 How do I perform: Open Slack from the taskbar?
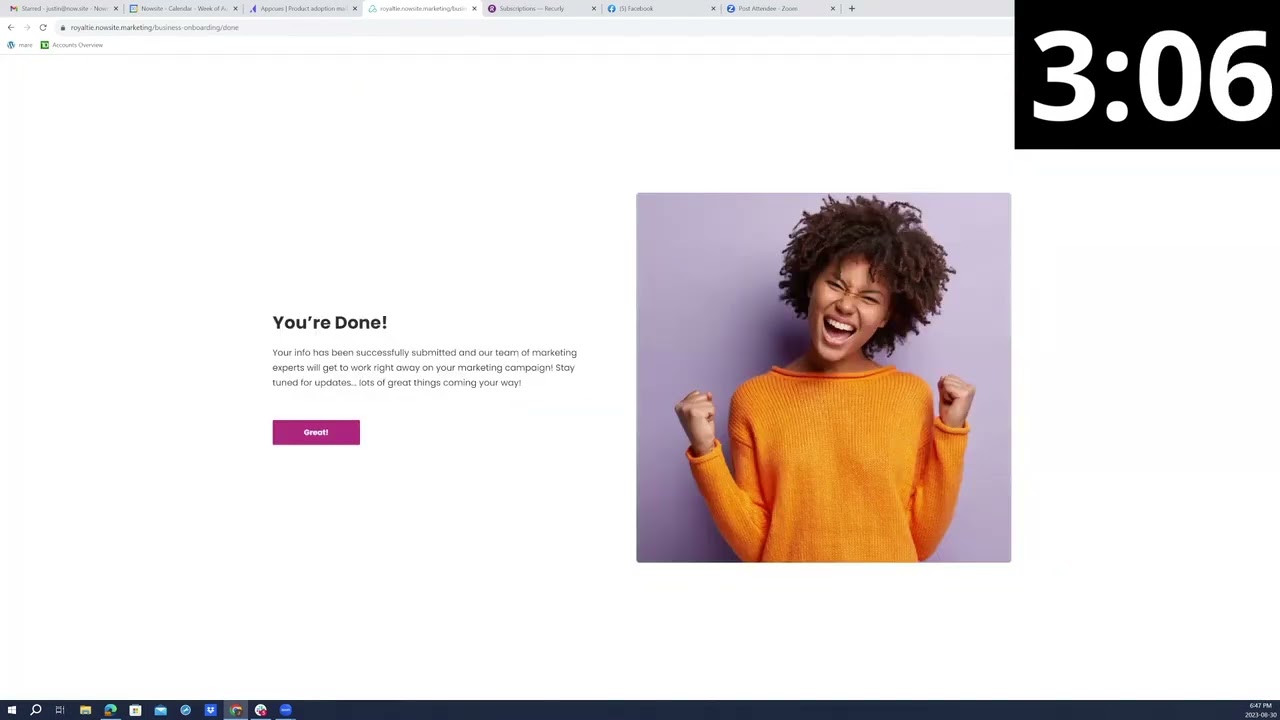tap(260, 710)
